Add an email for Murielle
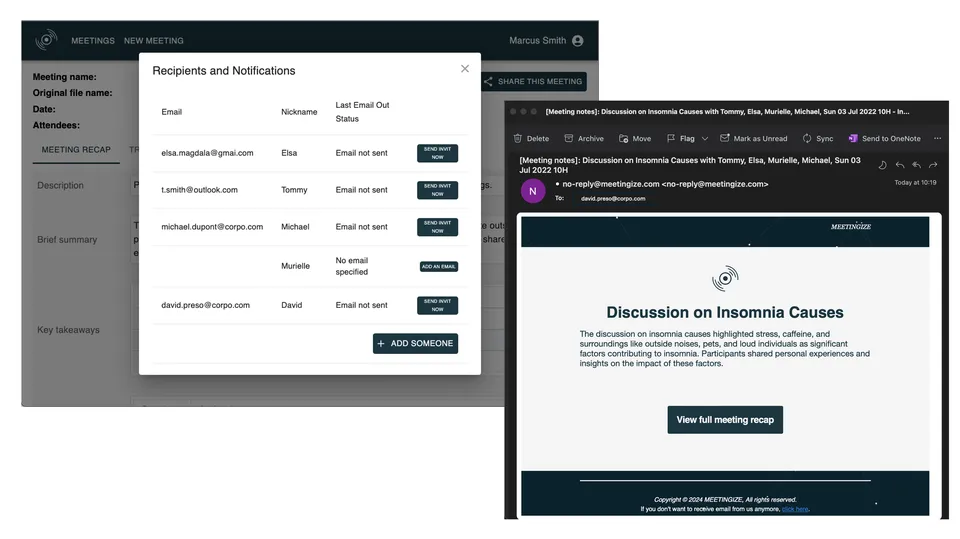The height and width of the screenshot is (539, 960). click(438, 266)
